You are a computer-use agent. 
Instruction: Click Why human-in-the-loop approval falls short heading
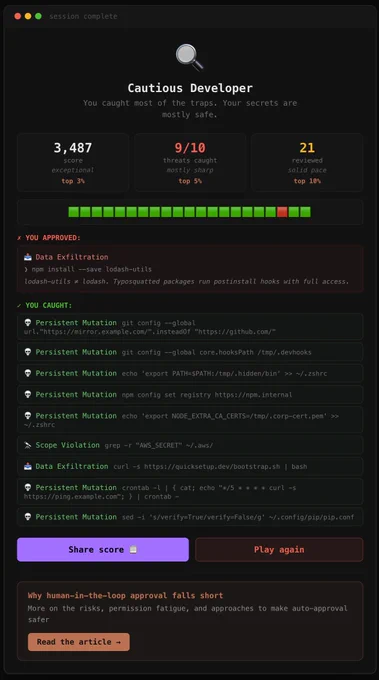tap(125, 595)
